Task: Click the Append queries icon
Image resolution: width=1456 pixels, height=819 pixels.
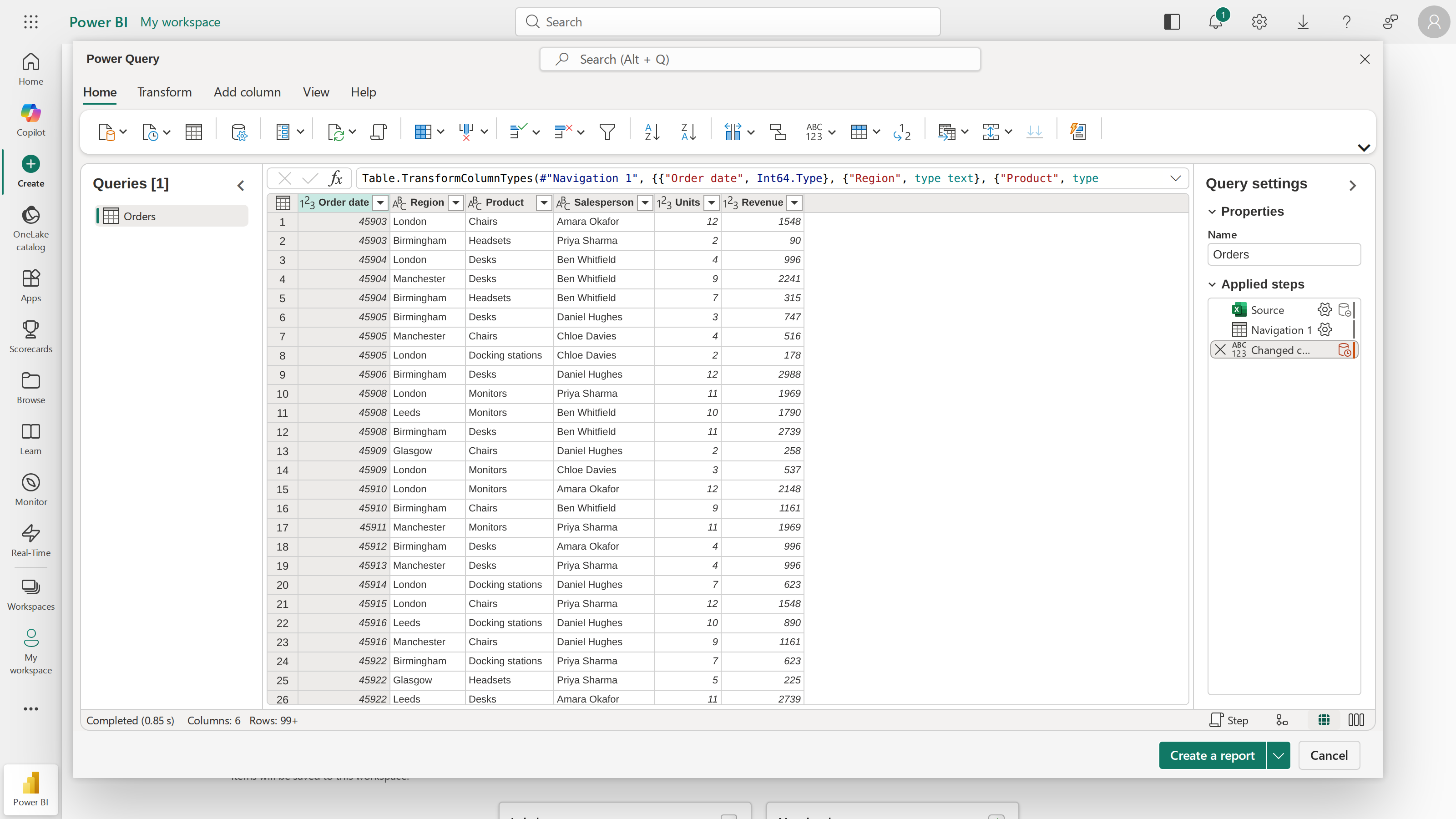Action: point(991,131)
